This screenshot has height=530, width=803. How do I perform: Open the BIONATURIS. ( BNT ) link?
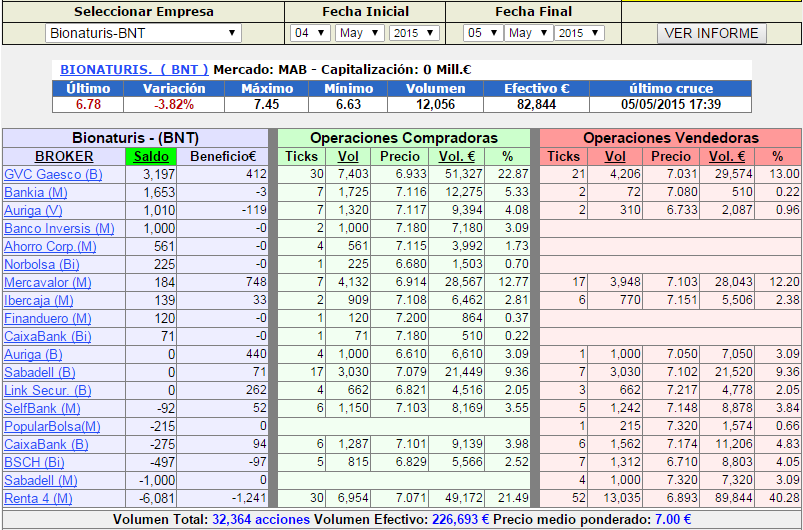tap(134, 70)
